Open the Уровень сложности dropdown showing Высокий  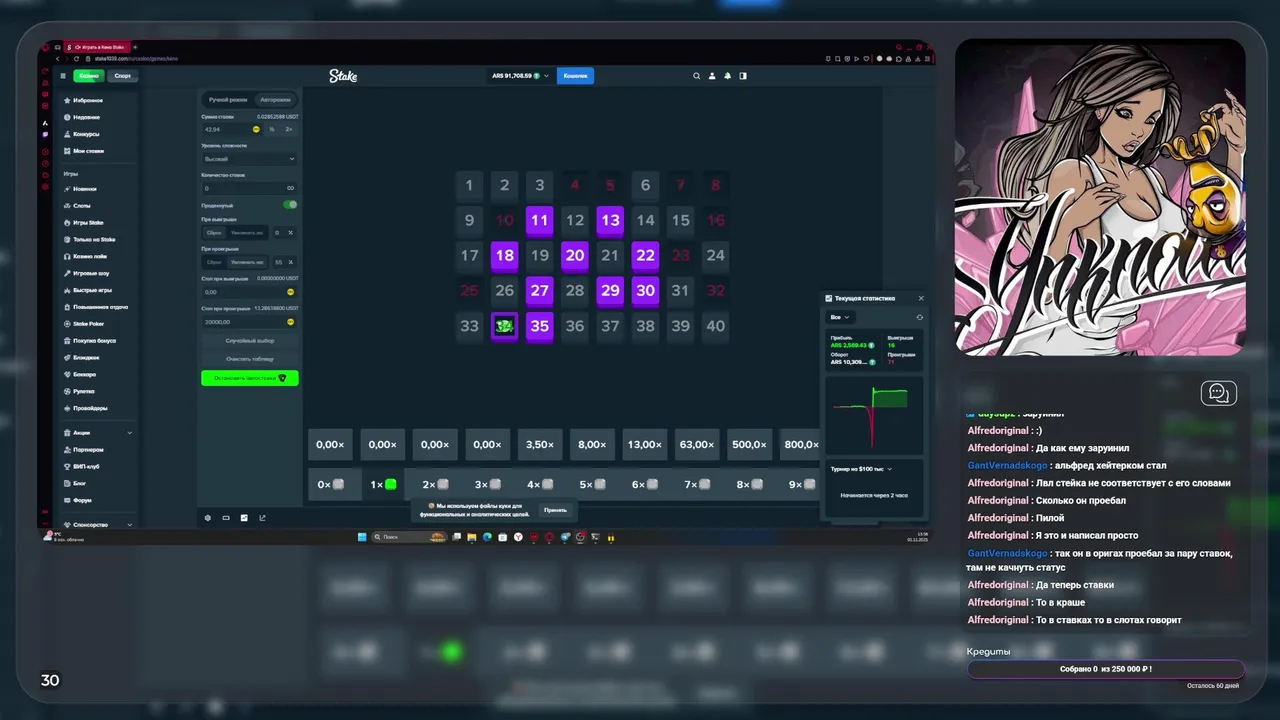(249, 159)
